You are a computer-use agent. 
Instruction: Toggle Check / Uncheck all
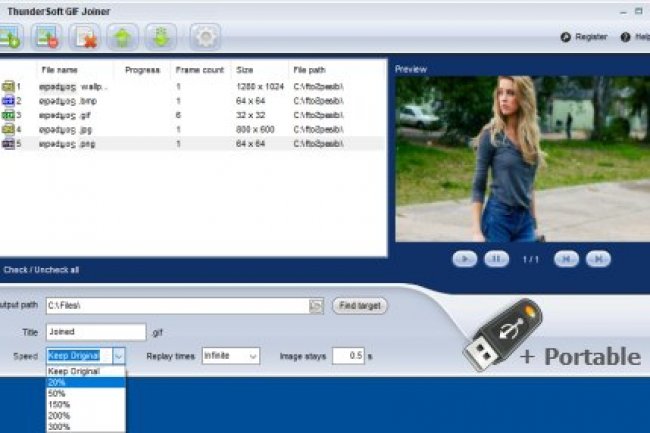point(42,270)
